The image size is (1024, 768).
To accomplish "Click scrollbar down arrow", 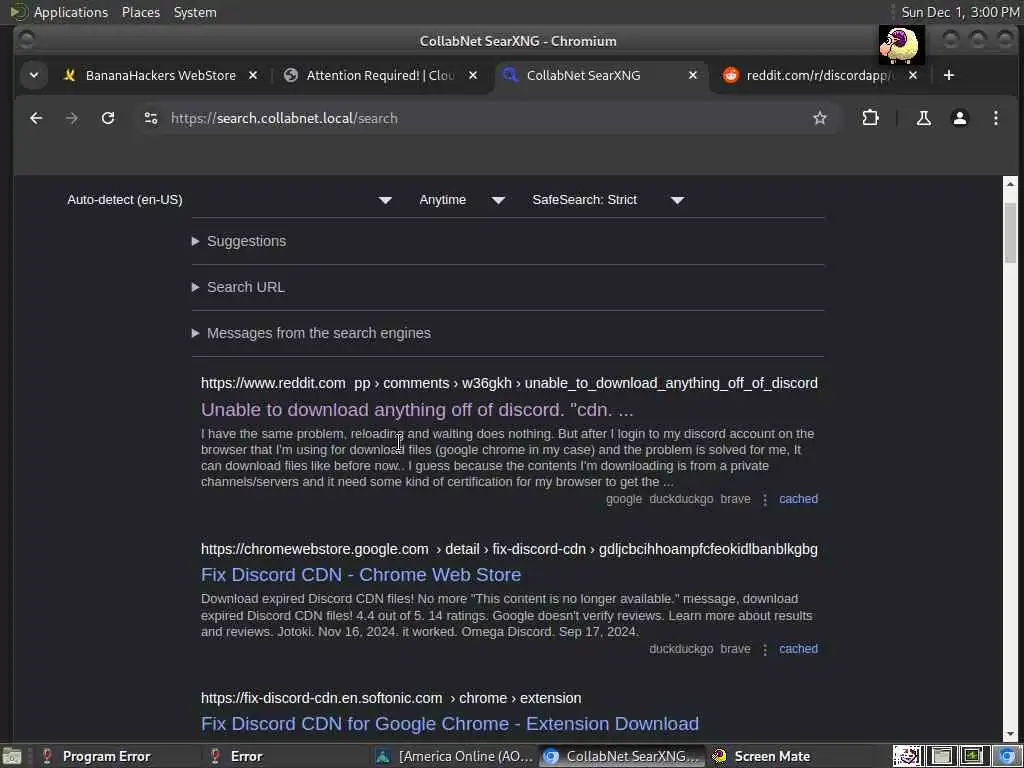I will [1010, 734].
